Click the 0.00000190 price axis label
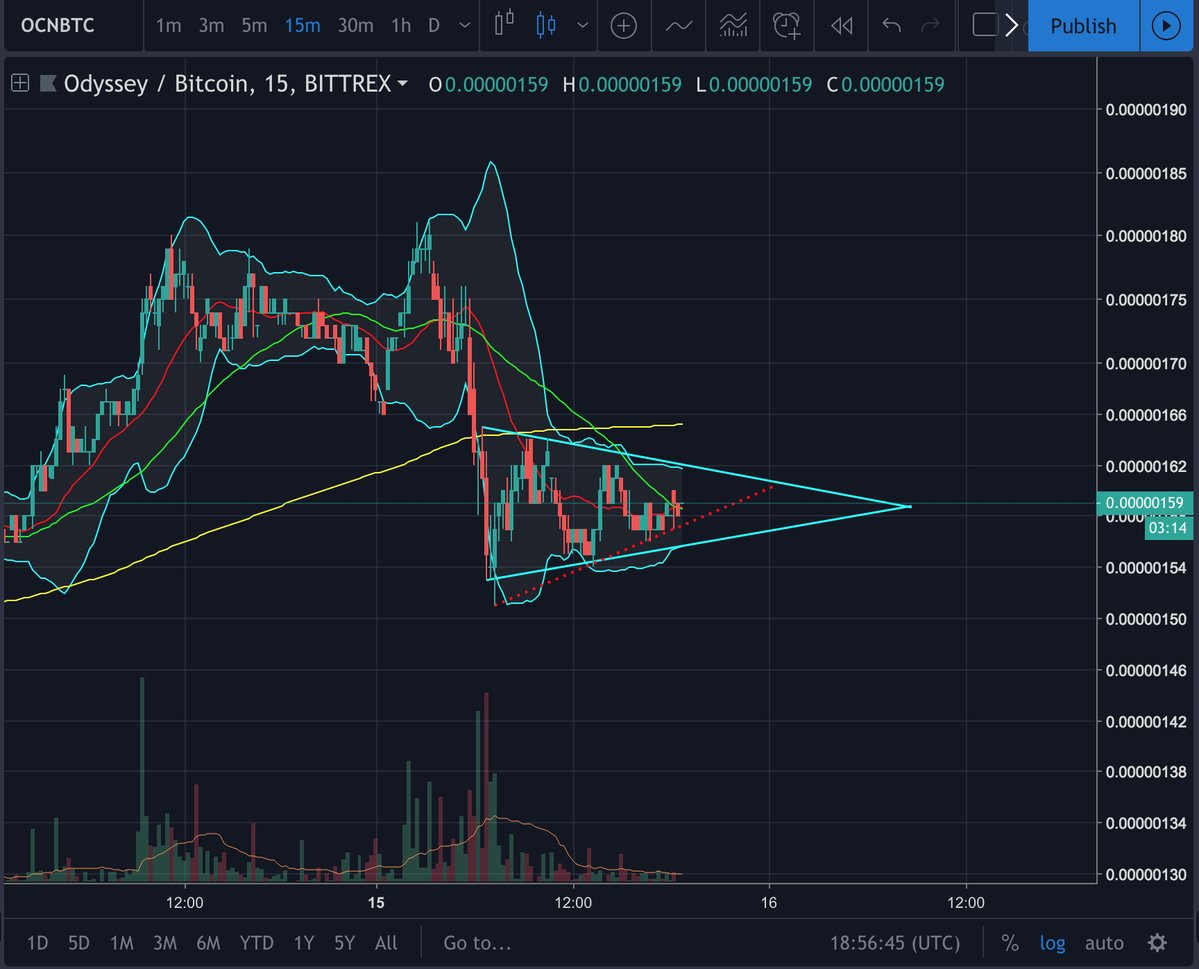The height and width of the screenshot is (969, 1199). [1145, 109]
